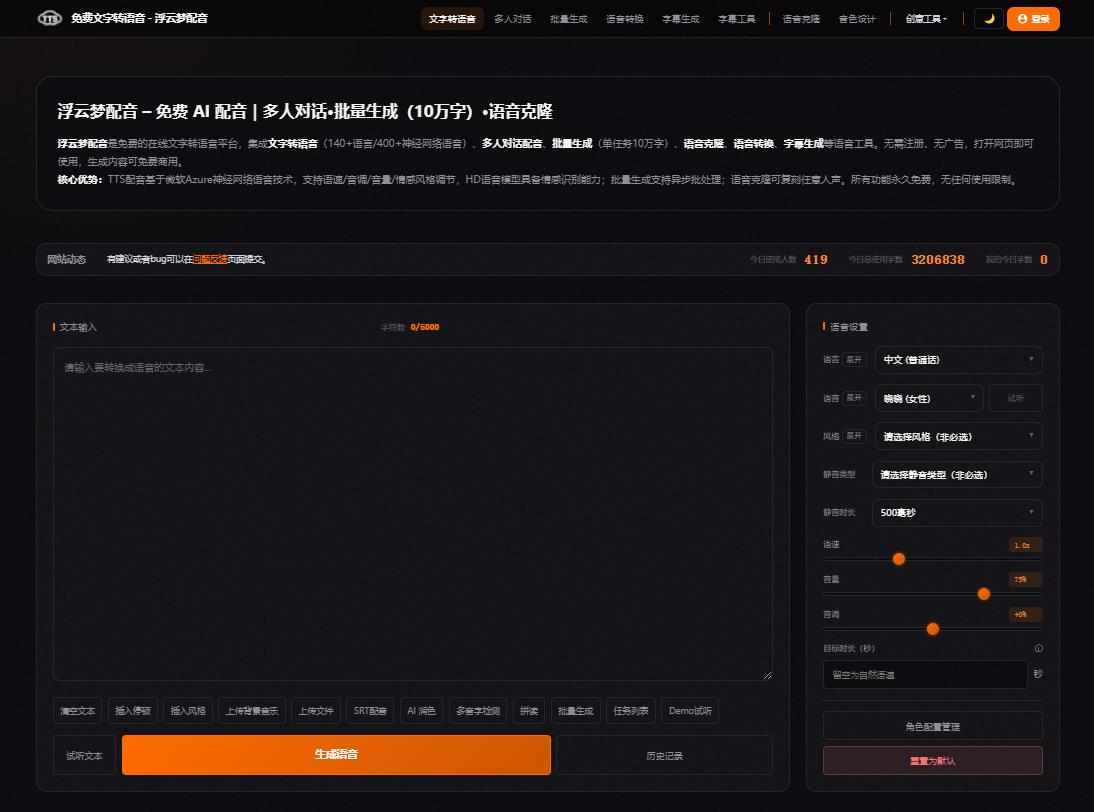Click inside the text input area

point(413,513)
